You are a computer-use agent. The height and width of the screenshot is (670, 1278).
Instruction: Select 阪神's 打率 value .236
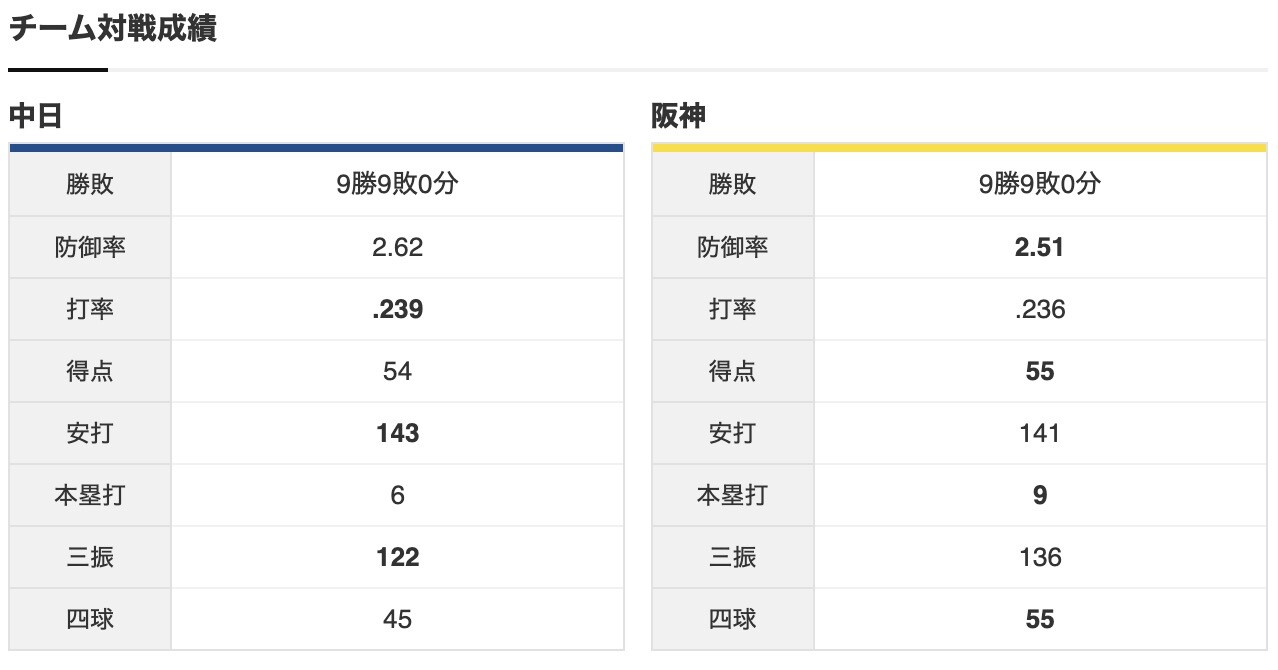(1040, 309)
